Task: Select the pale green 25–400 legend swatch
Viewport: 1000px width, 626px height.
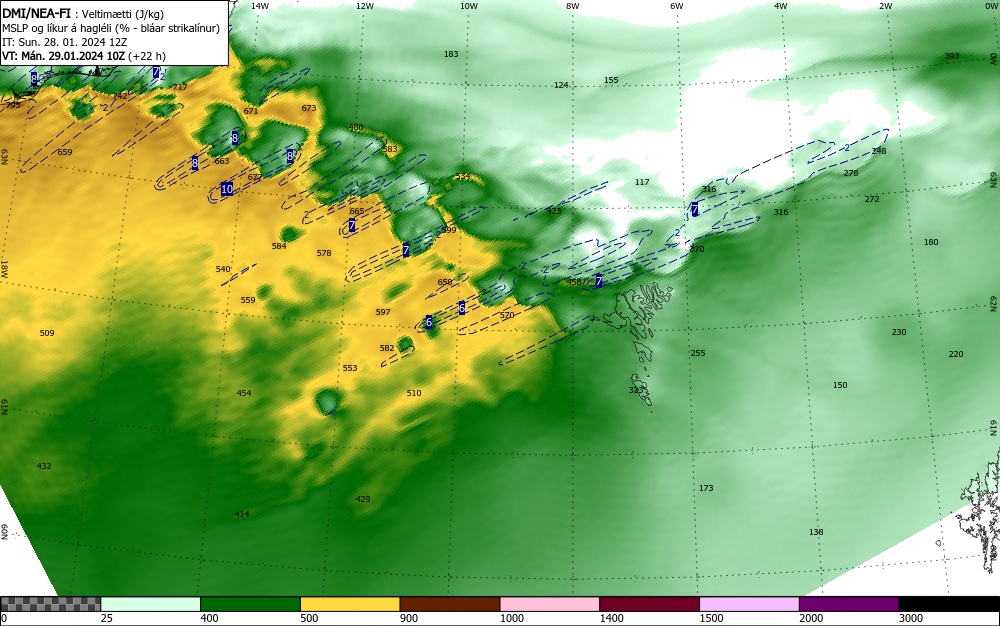Action: [151, 604]
